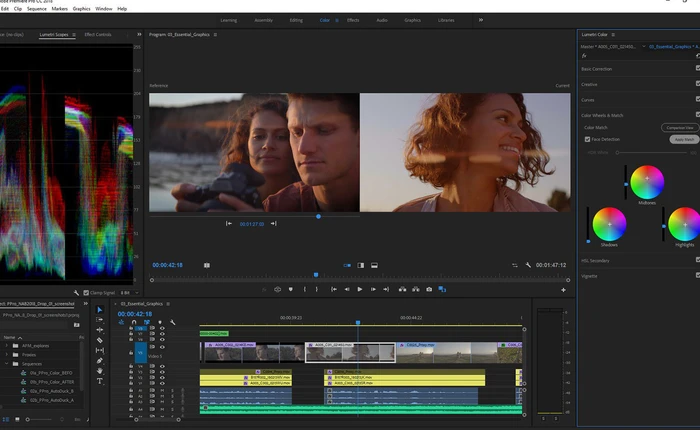Toggle Creative section enable checkbox
Viewport: 700px width, 430px height.
click(698, 83)
